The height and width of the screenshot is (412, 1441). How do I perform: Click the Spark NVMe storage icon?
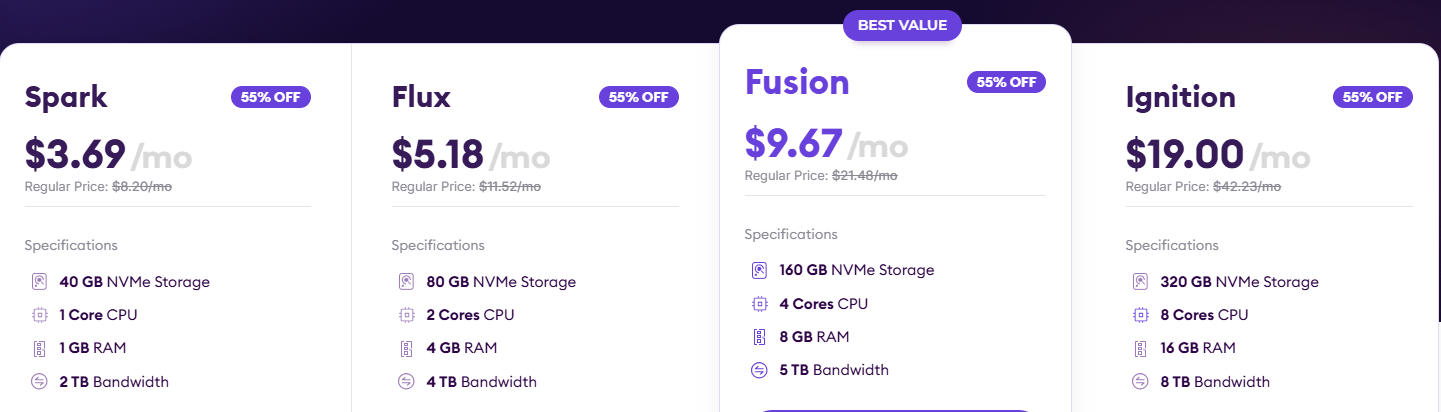(x=39, y=282)
